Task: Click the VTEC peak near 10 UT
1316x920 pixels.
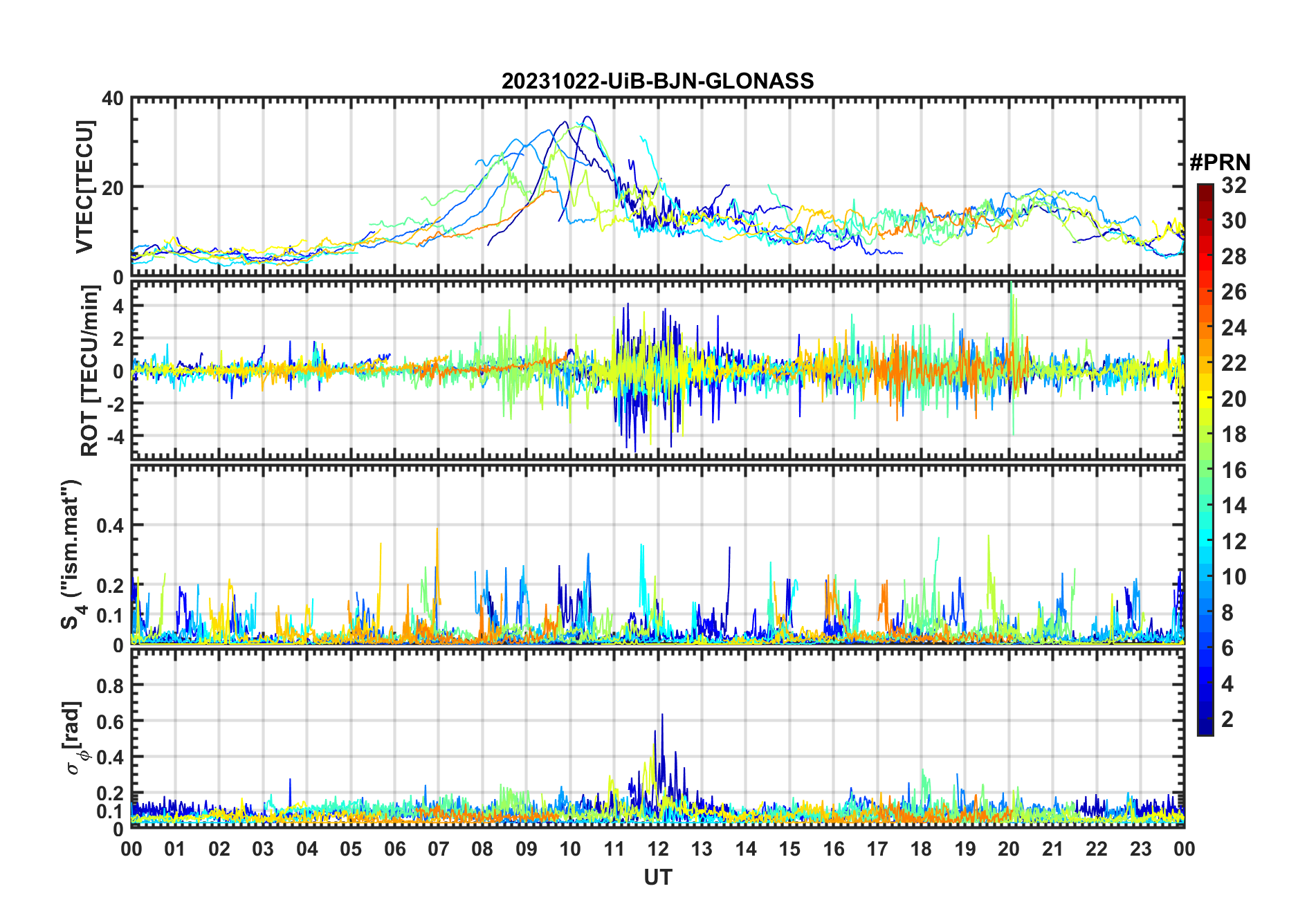Action: [587, 118]
